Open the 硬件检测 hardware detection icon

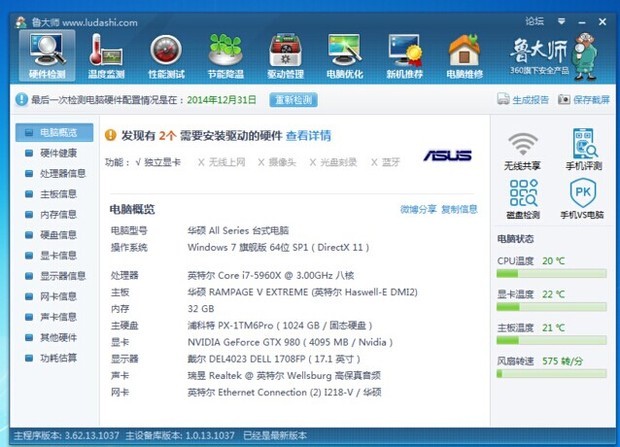tap(47, 55)
